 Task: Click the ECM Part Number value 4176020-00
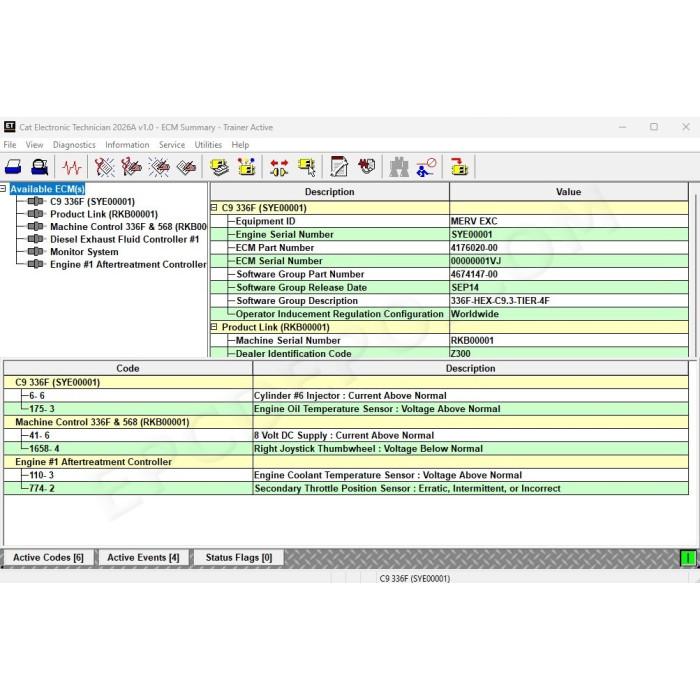474,247
